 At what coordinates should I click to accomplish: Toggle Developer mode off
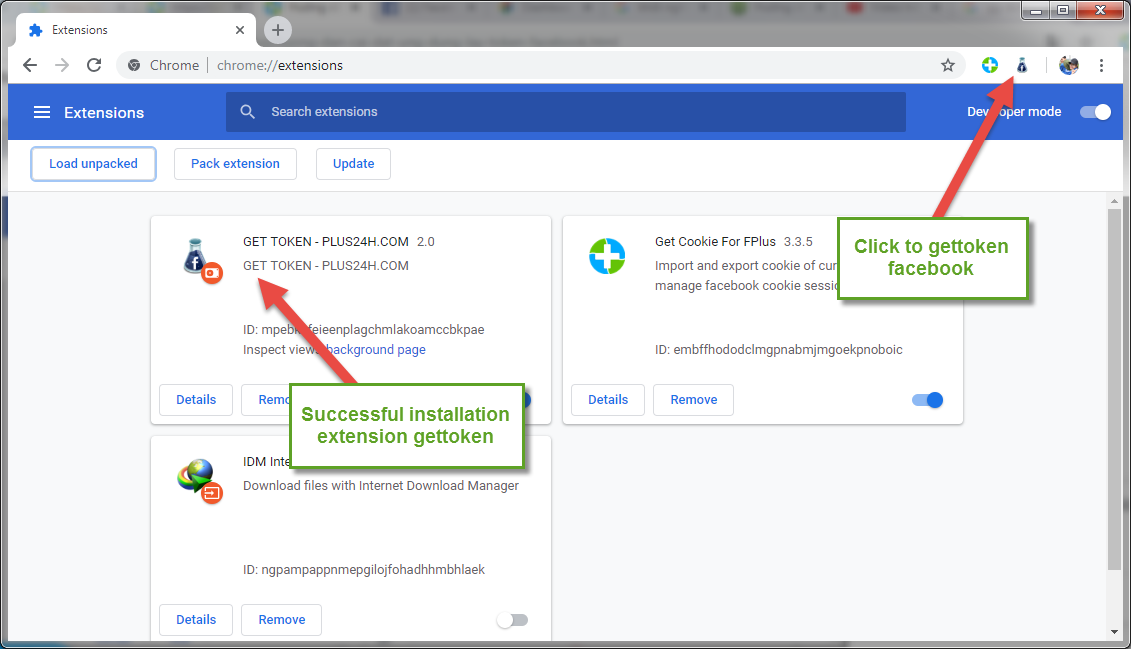pos(1095,112)
